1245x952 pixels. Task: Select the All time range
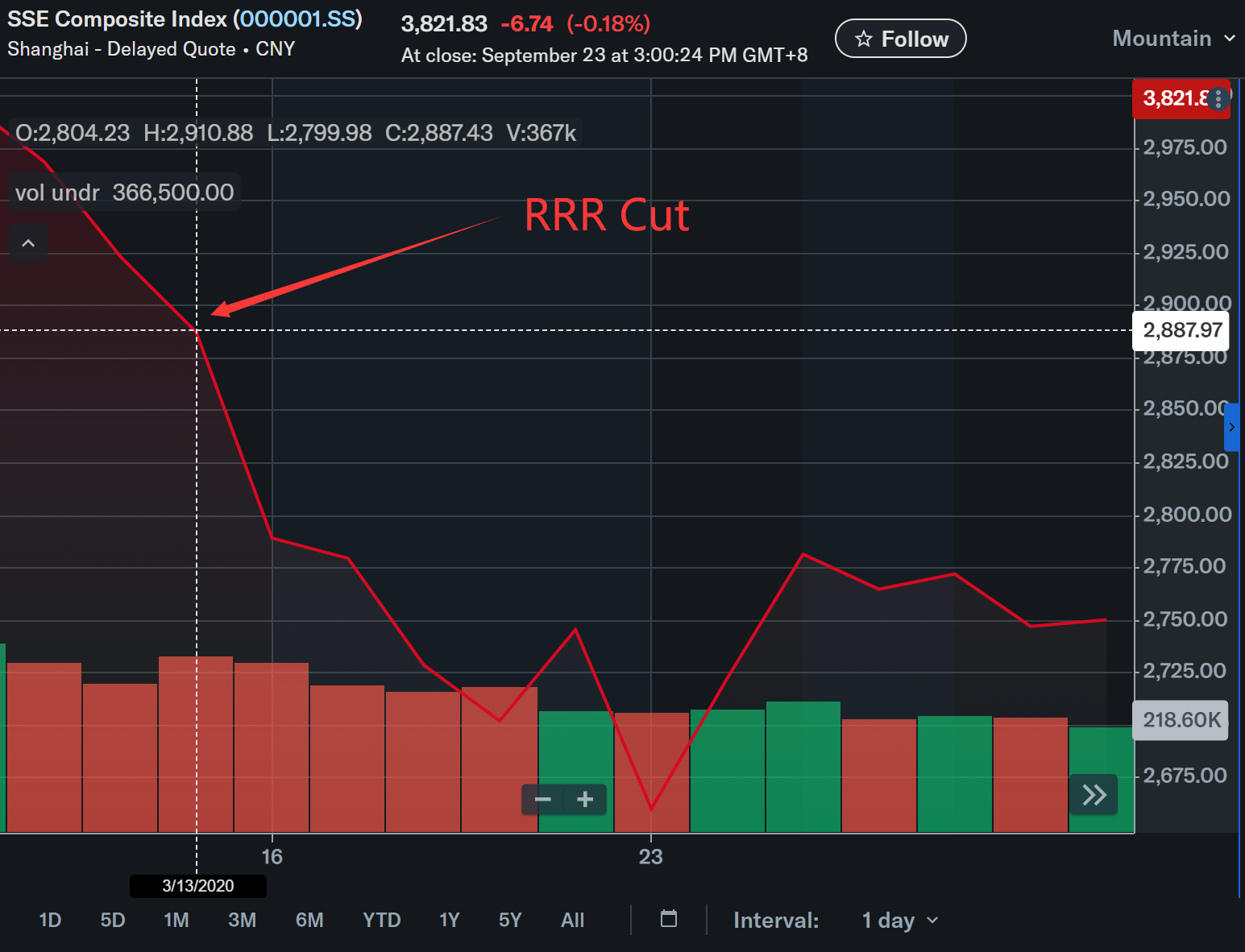point(572,920)
